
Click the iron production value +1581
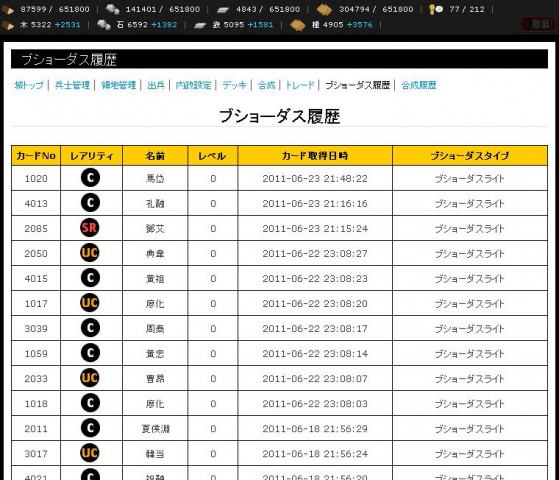[260, 25]
